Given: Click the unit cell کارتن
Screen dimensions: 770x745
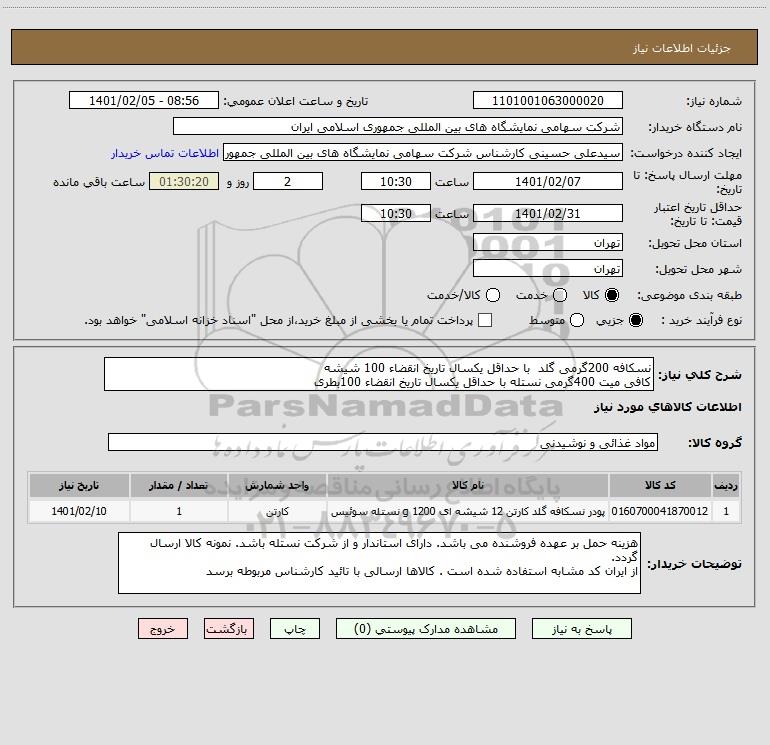Looking at the screenshot, I should tap(277, 511).
